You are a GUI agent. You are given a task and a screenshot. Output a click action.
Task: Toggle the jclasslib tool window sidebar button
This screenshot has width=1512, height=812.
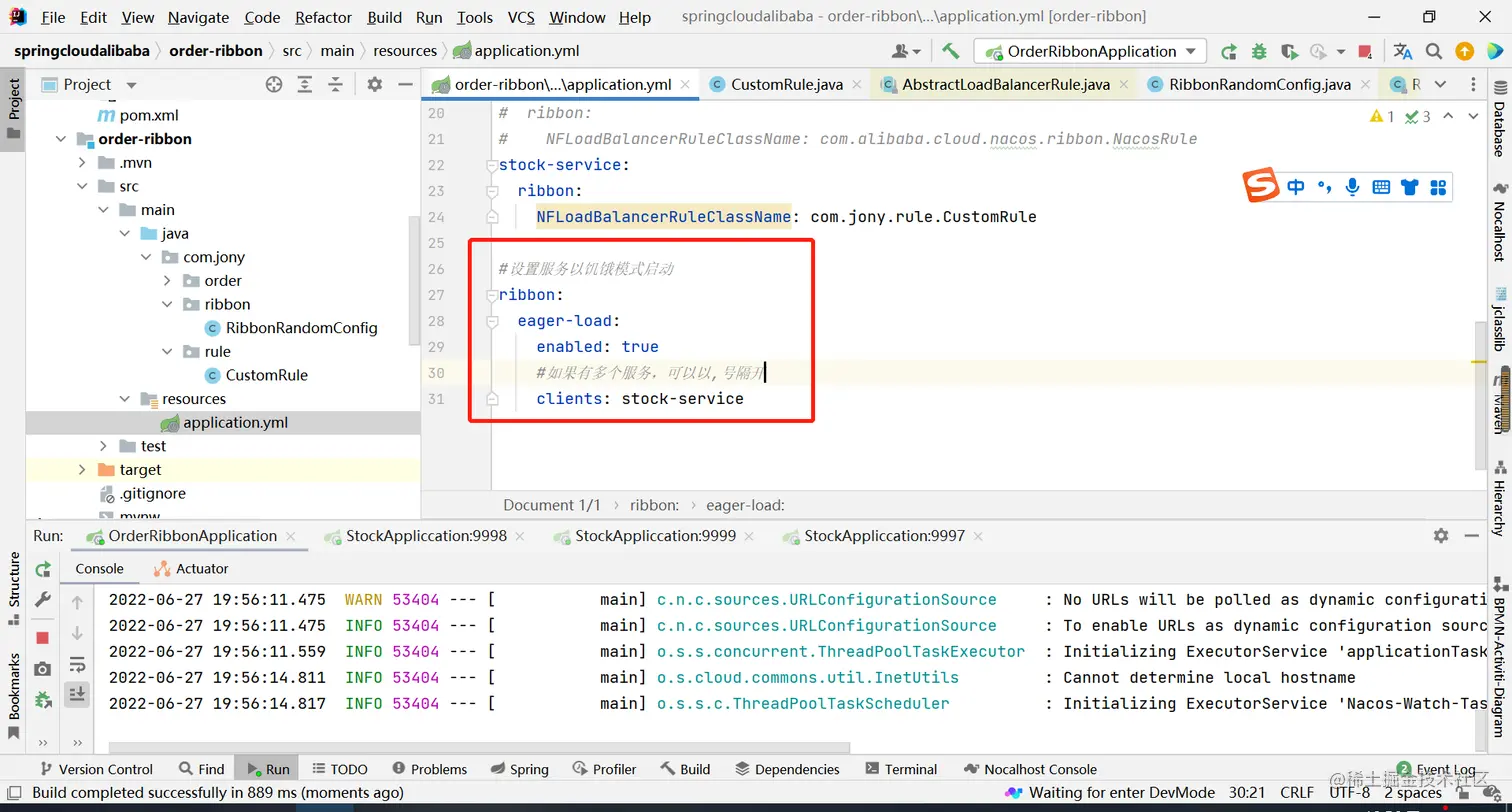pos(1499,318)
